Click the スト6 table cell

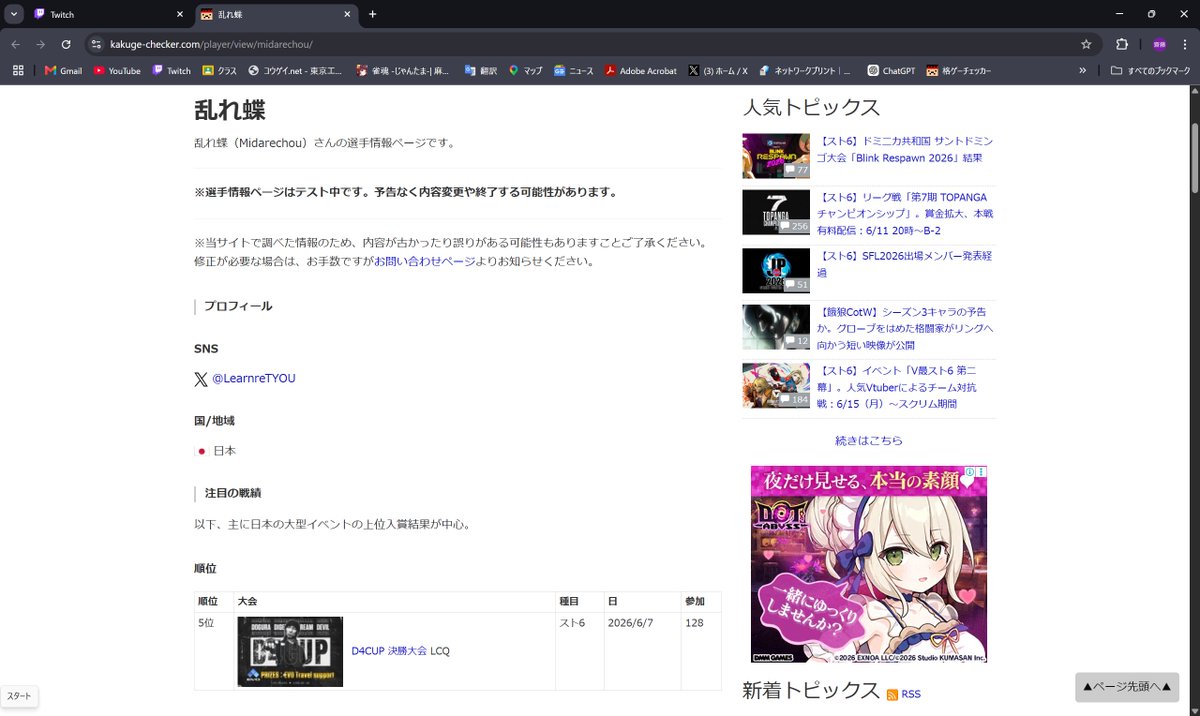(579, 651)
